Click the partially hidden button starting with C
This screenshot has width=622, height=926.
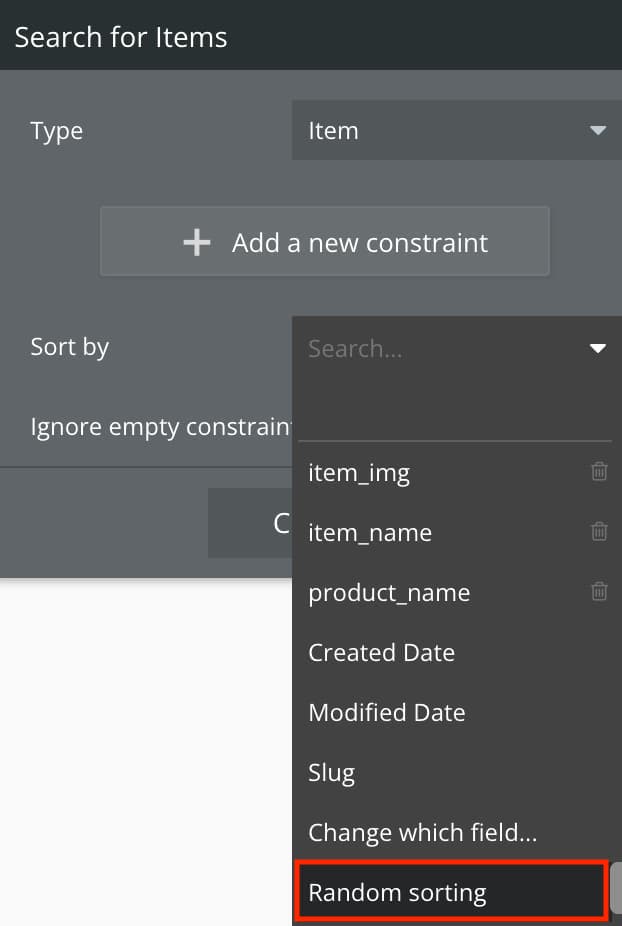[250, 523]
